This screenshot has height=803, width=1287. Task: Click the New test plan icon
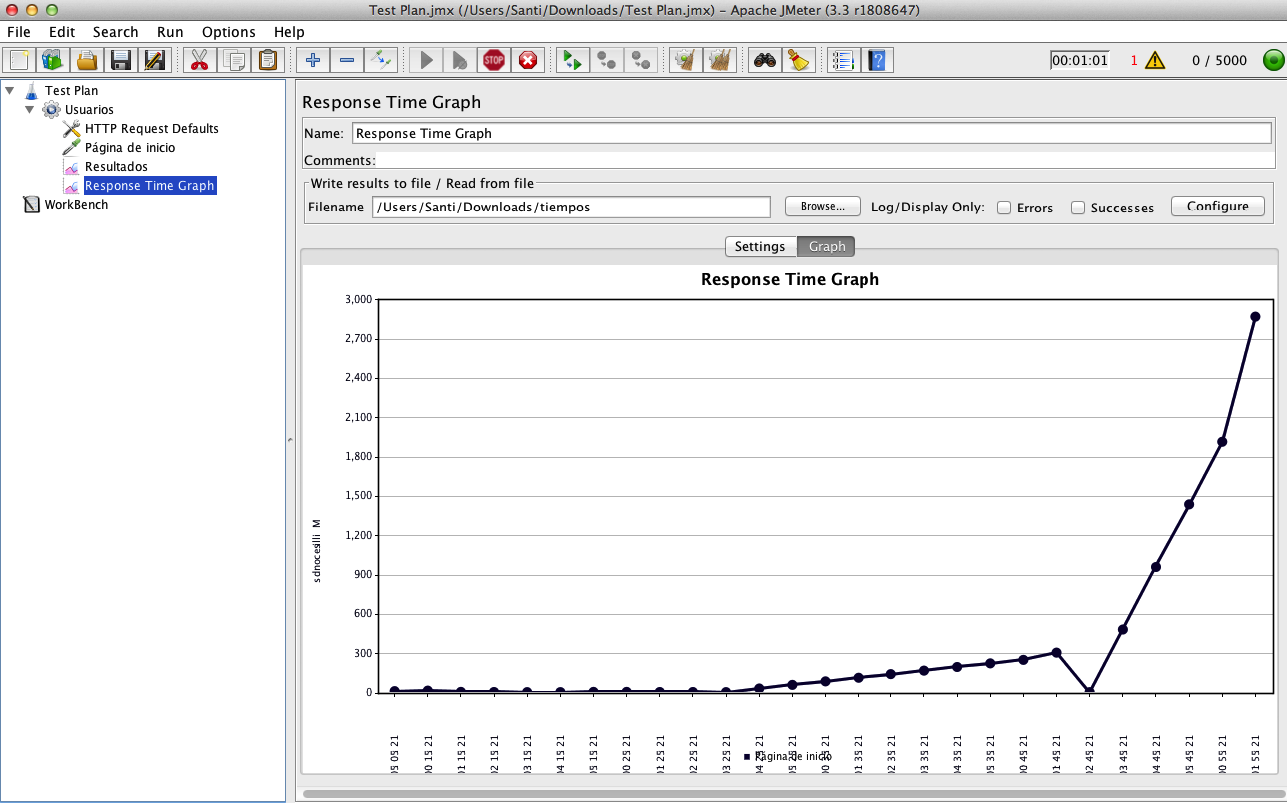[x=19, y=60]
